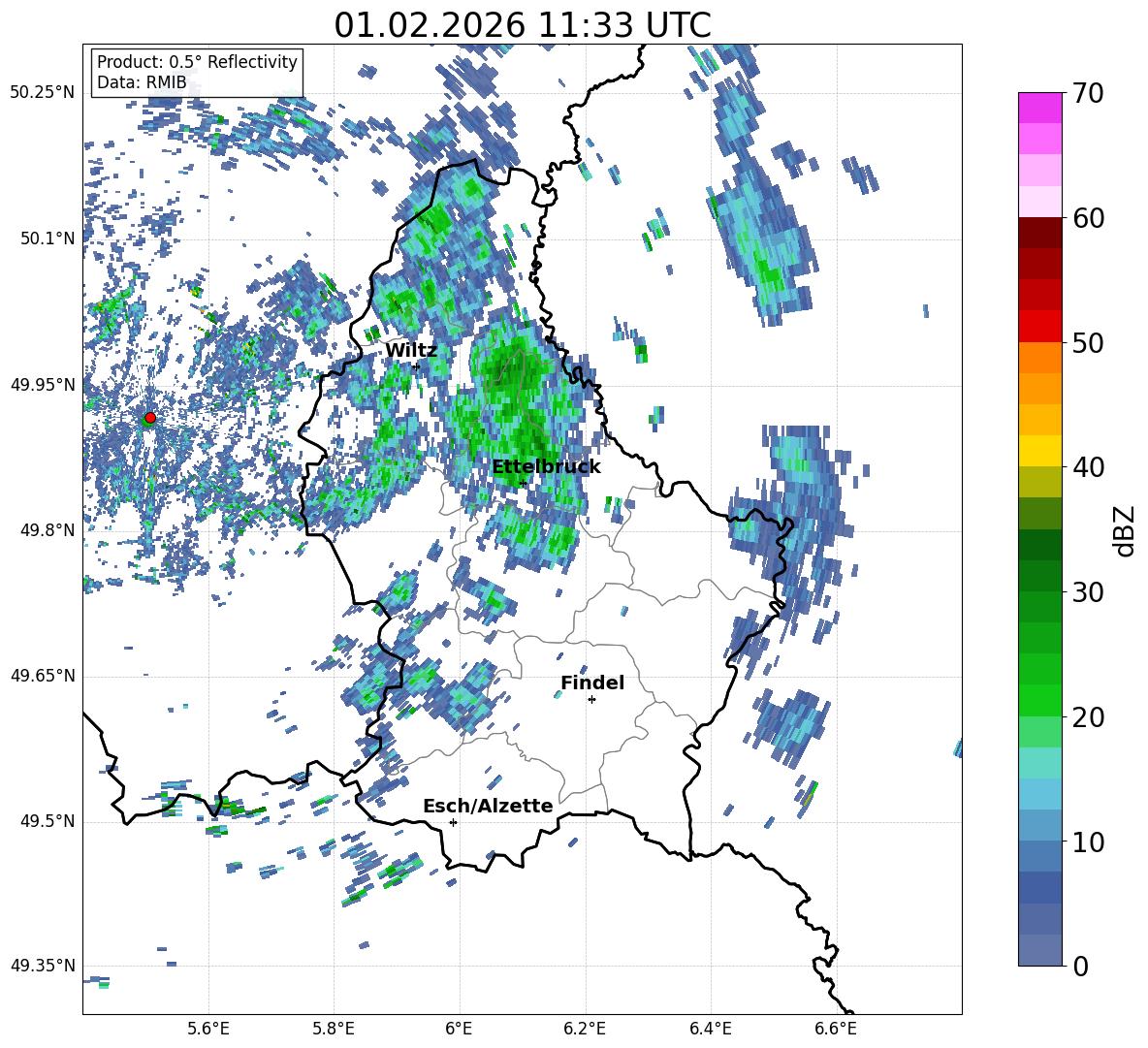
Task: Click the 6°E longitude label
Action: coord(459,1029)
